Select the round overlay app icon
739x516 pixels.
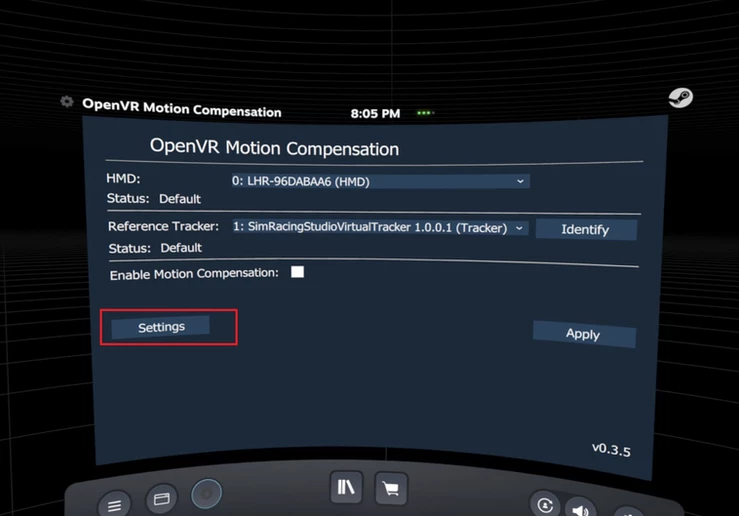point(206,493)
